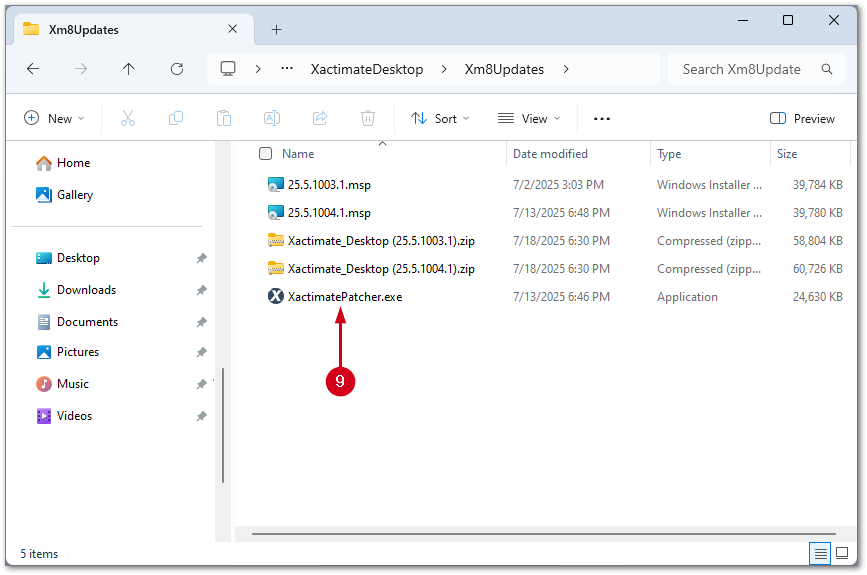Check the select-all items checkbox
867x575 pixels.
coord(265,154)
